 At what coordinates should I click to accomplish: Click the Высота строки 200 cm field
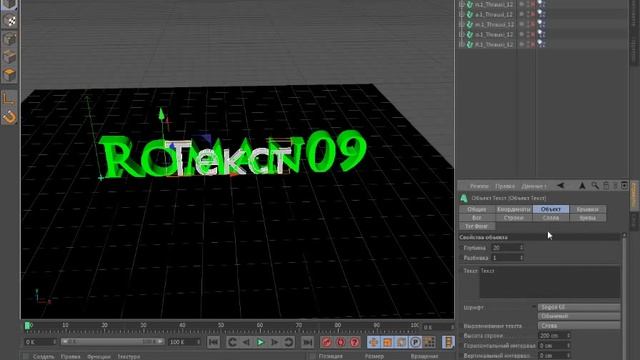(x=554, y=336)
